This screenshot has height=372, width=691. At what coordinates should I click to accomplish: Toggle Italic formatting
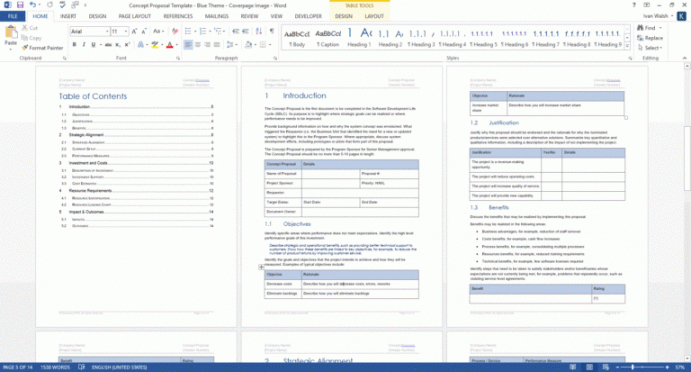[84, 45]
